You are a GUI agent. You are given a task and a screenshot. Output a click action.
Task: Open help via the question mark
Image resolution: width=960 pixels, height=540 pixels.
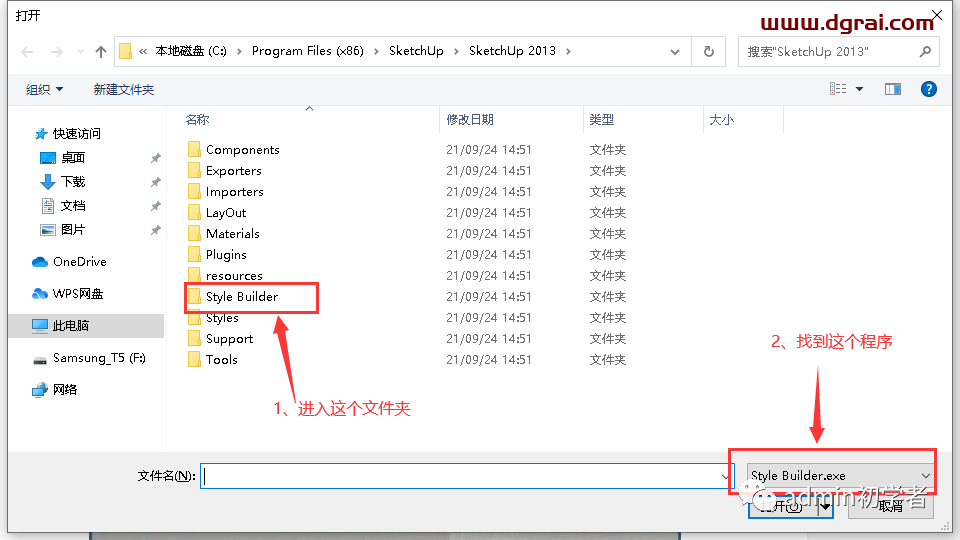929,89
